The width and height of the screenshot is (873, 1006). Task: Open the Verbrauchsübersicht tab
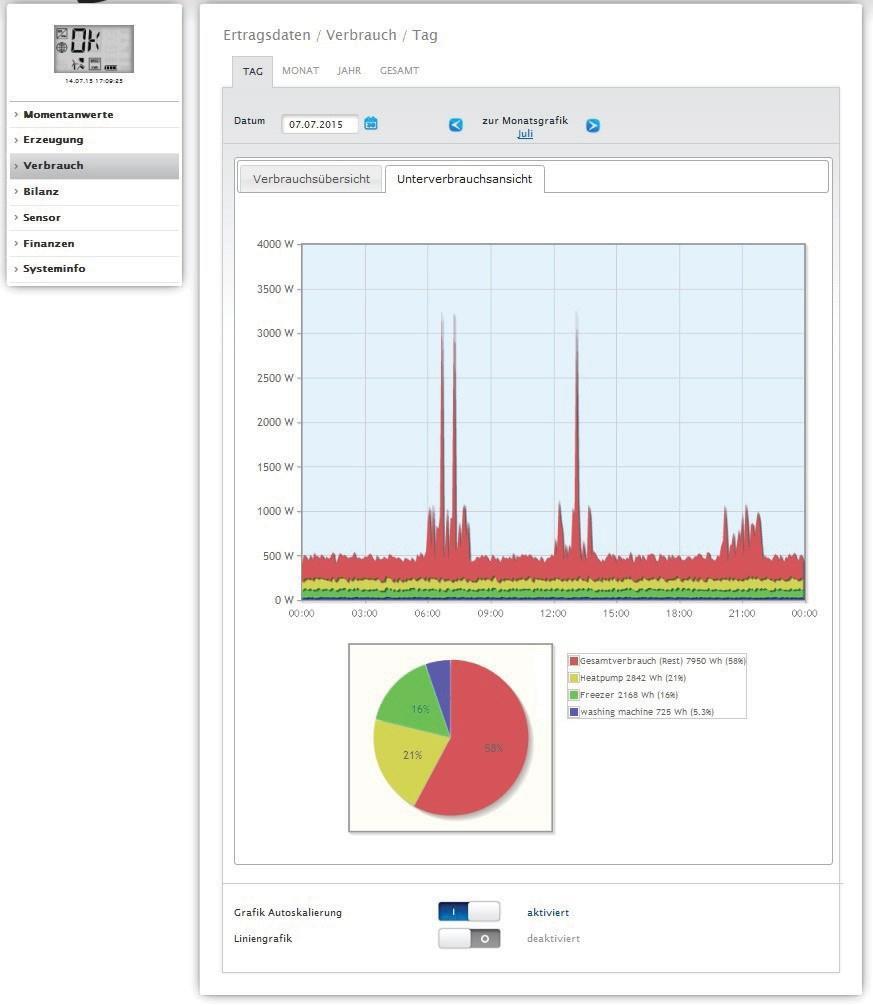click(x=311, y=179)
